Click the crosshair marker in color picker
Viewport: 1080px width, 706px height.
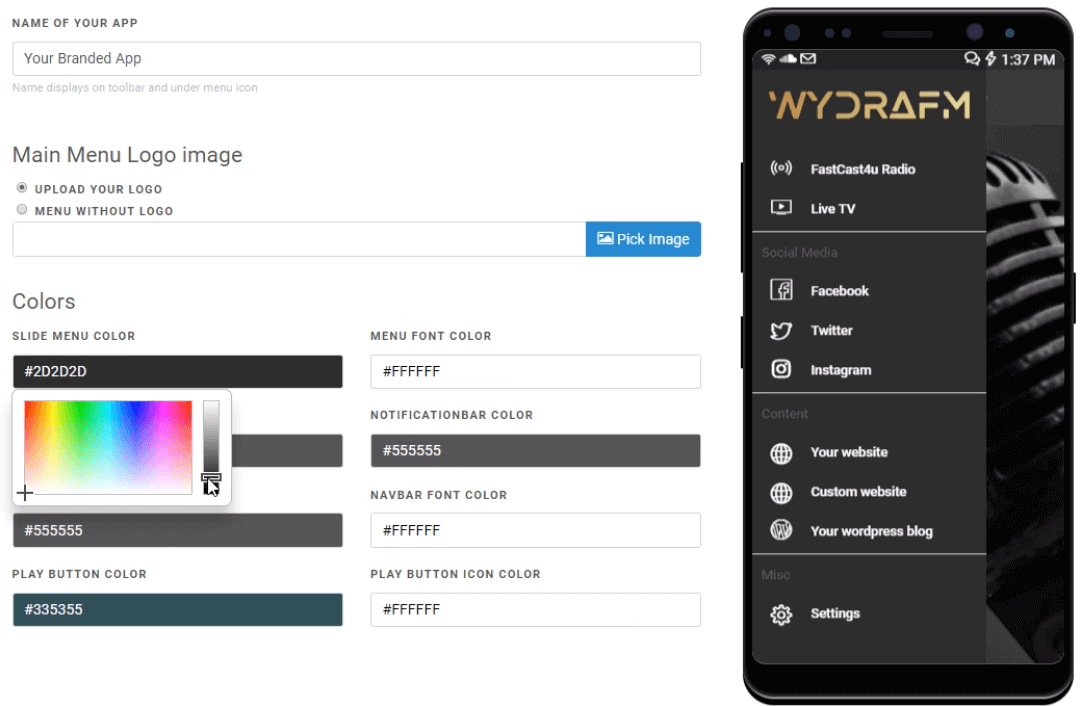pyautogui.click(x=25, y=493)
